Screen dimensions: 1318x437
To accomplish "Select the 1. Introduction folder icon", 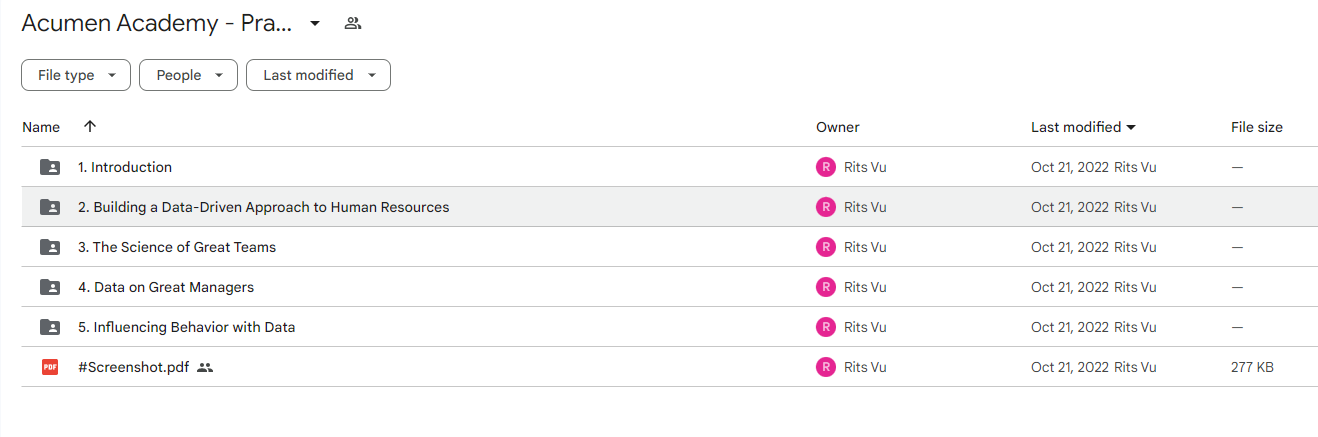I will pos(50,167).
